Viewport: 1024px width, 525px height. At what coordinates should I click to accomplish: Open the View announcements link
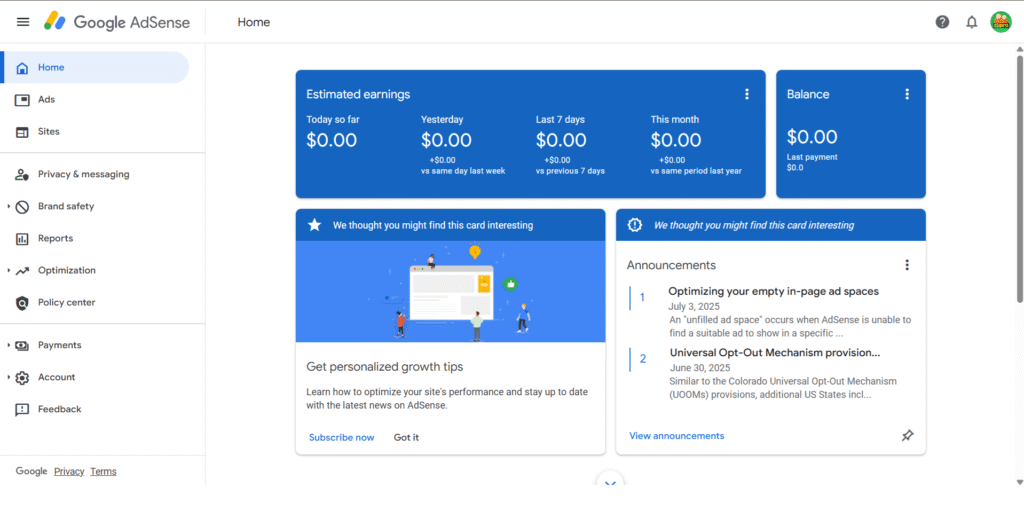[676, 436]
